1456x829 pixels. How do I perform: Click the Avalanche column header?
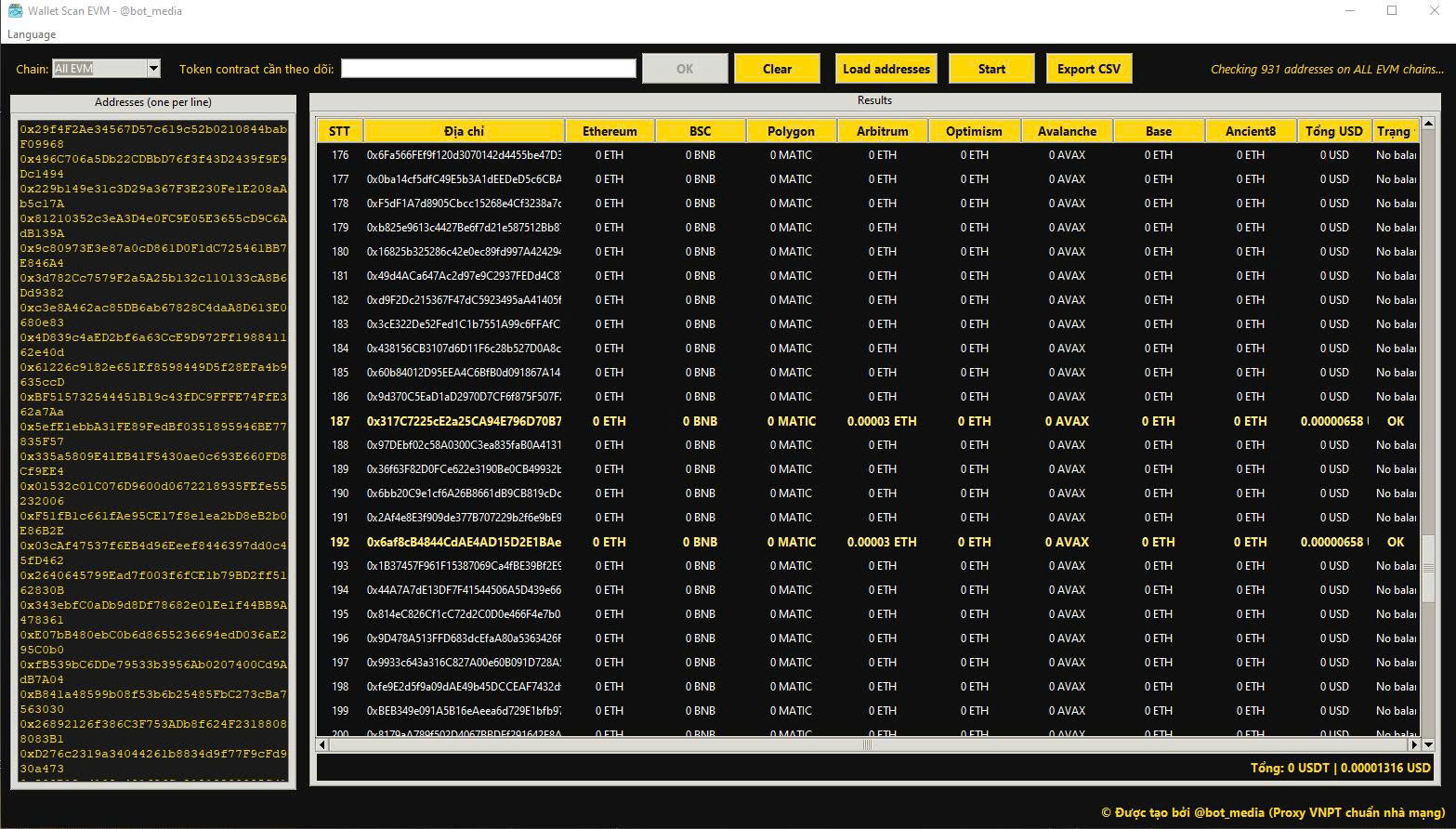[x=1067, y=131]
